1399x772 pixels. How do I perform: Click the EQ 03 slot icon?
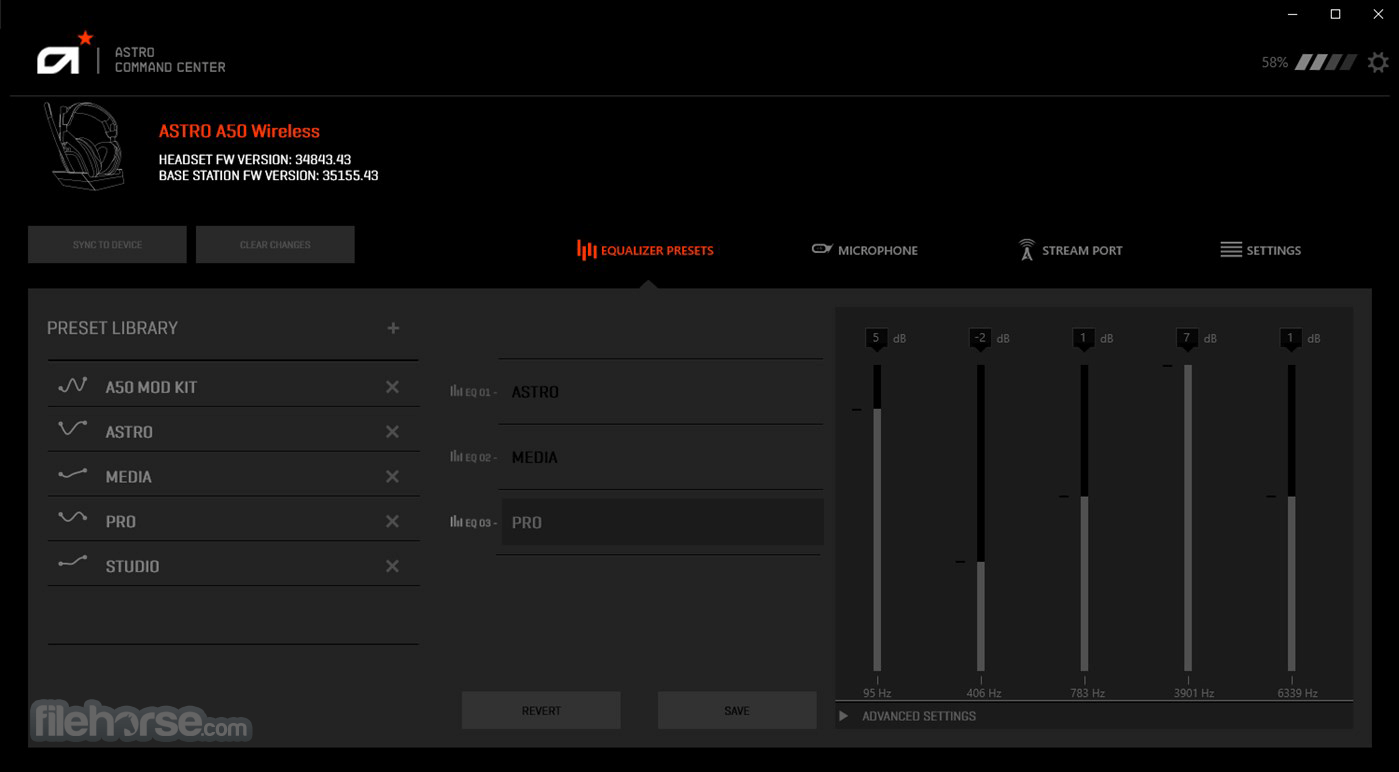[x=456, y=522]
